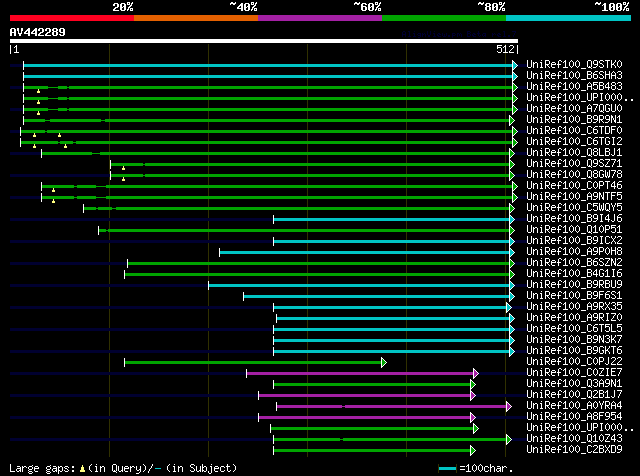
Task: Click the yellow gap marker under the C0PT46 bar
Action: pyautogui.click(x=53, y=191)
